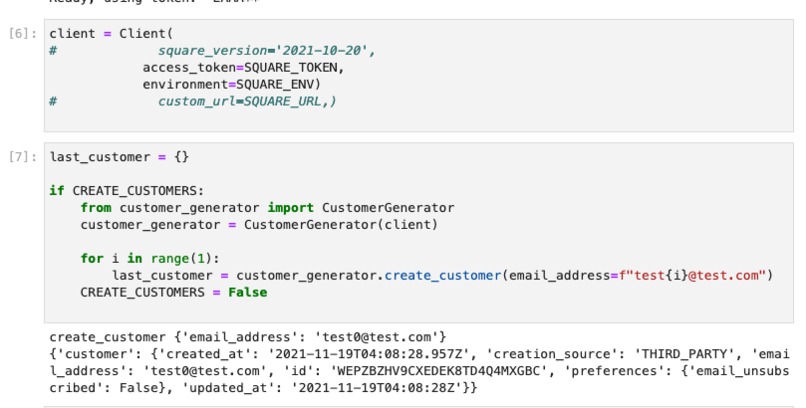Select cell 6 via its [6] prompt
The height and width of the screenshot is (408, 806).
click(x=23, y=34)
